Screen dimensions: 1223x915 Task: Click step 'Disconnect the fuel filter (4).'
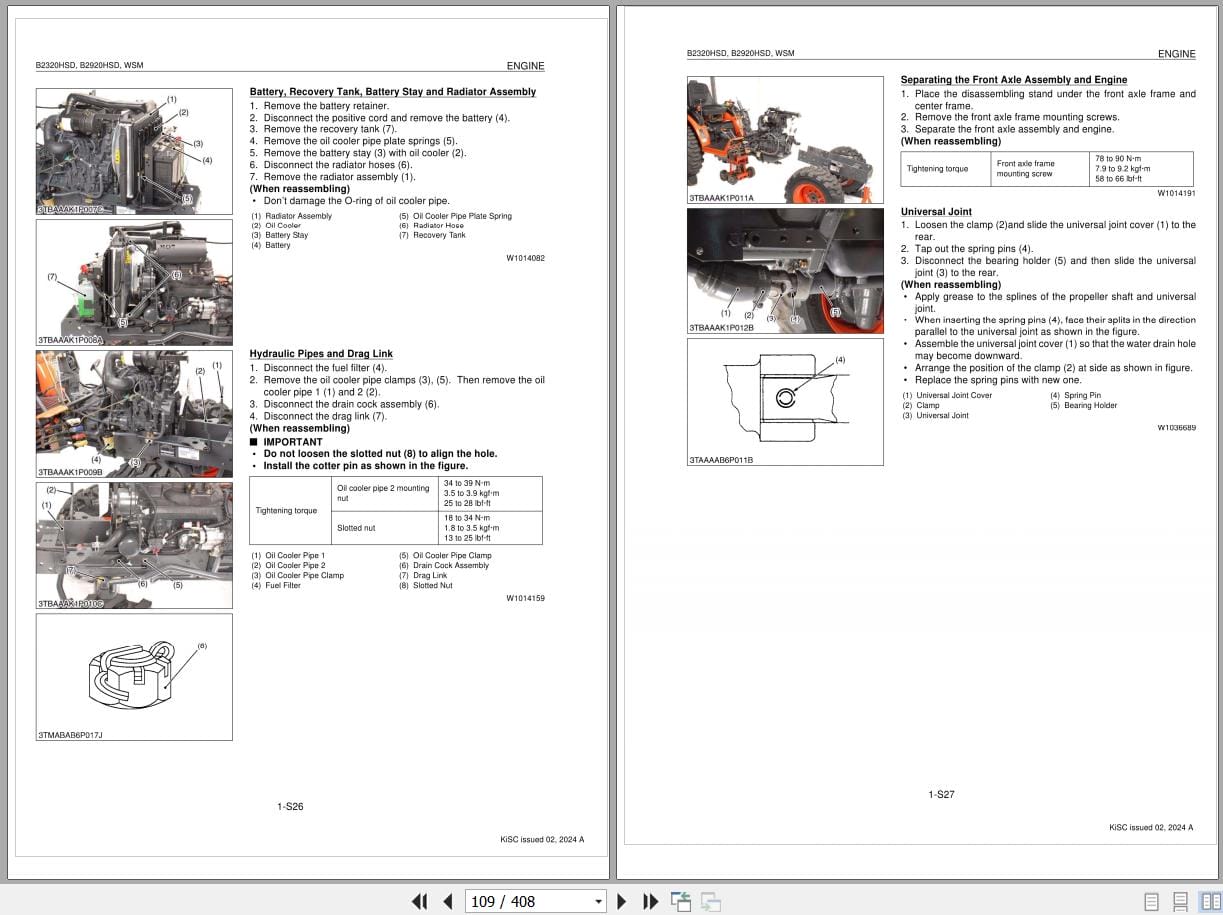(x=325, y=368)
